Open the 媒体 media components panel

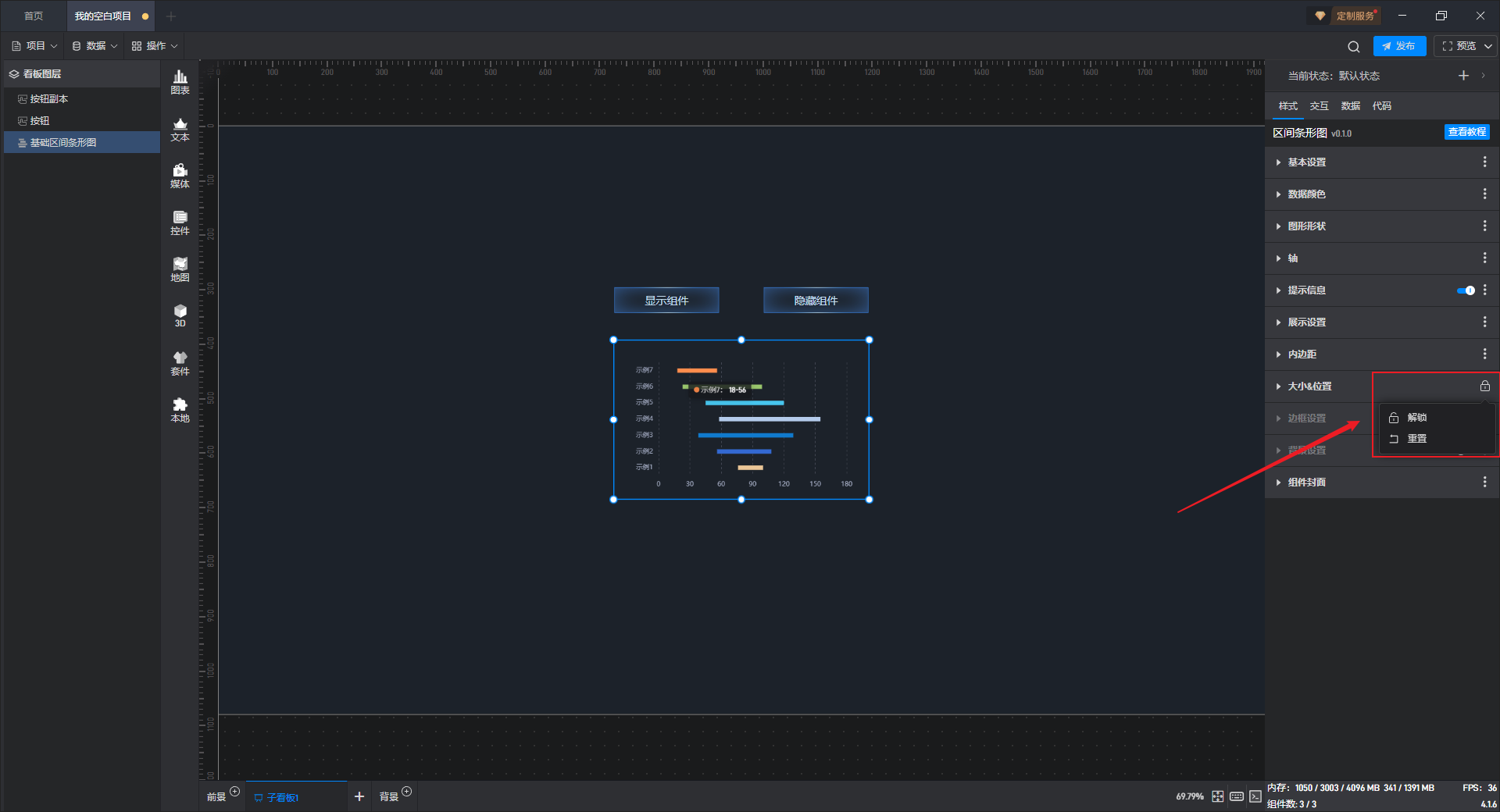coord(180,176)
